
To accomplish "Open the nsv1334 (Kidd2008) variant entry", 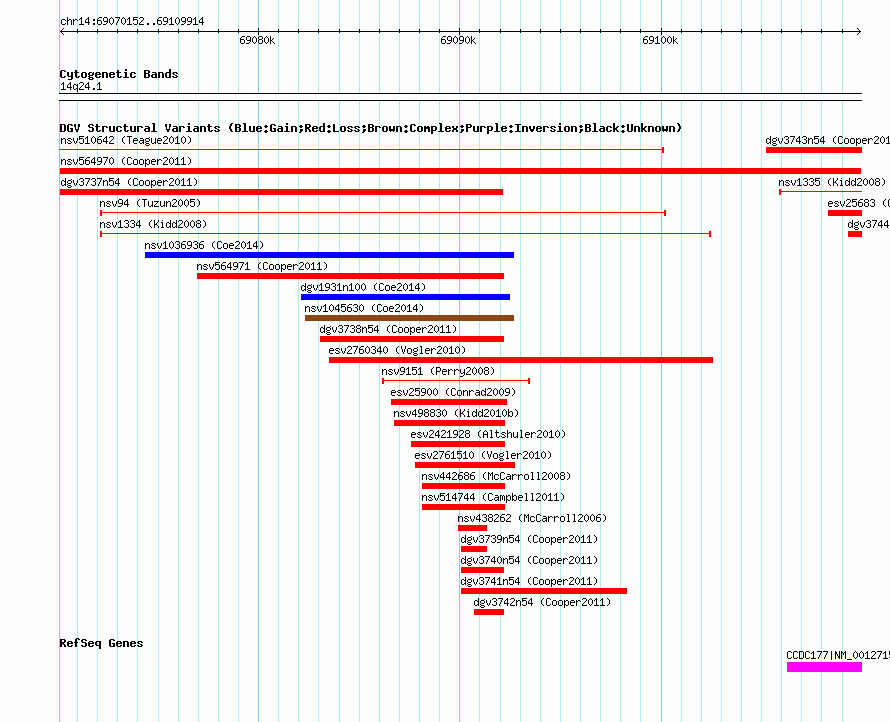I will tap(153, 224).
